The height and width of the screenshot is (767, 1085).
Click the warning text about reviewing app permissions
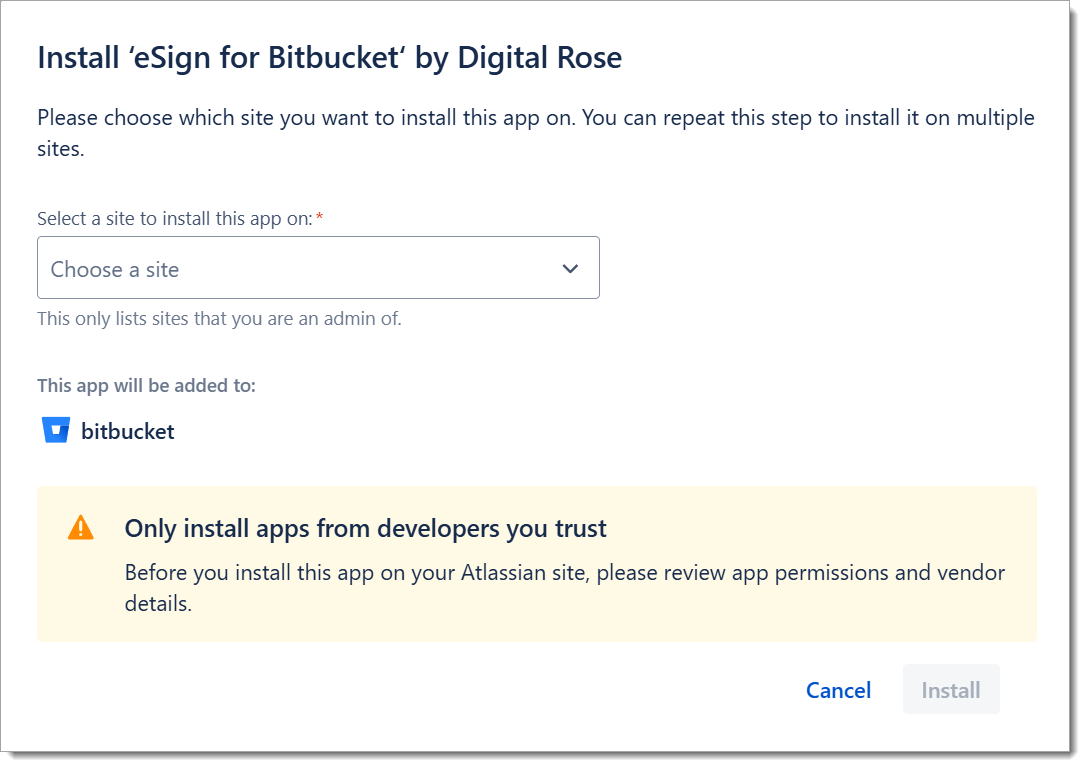[564, 573]
